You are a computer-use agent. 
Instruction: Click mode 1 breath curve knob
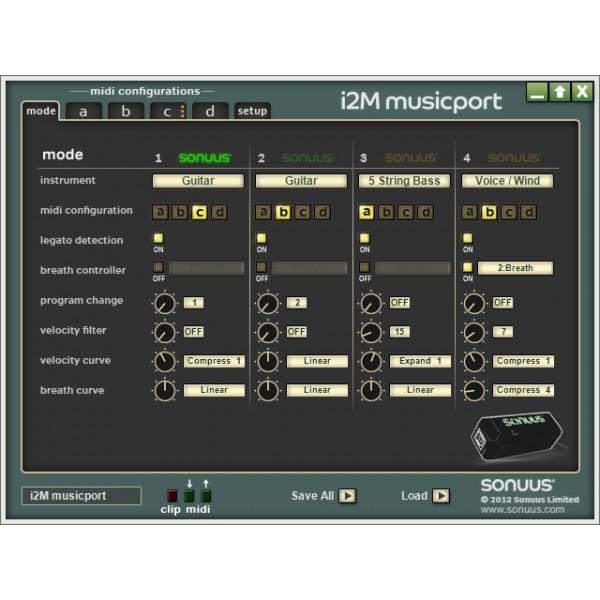165,391
